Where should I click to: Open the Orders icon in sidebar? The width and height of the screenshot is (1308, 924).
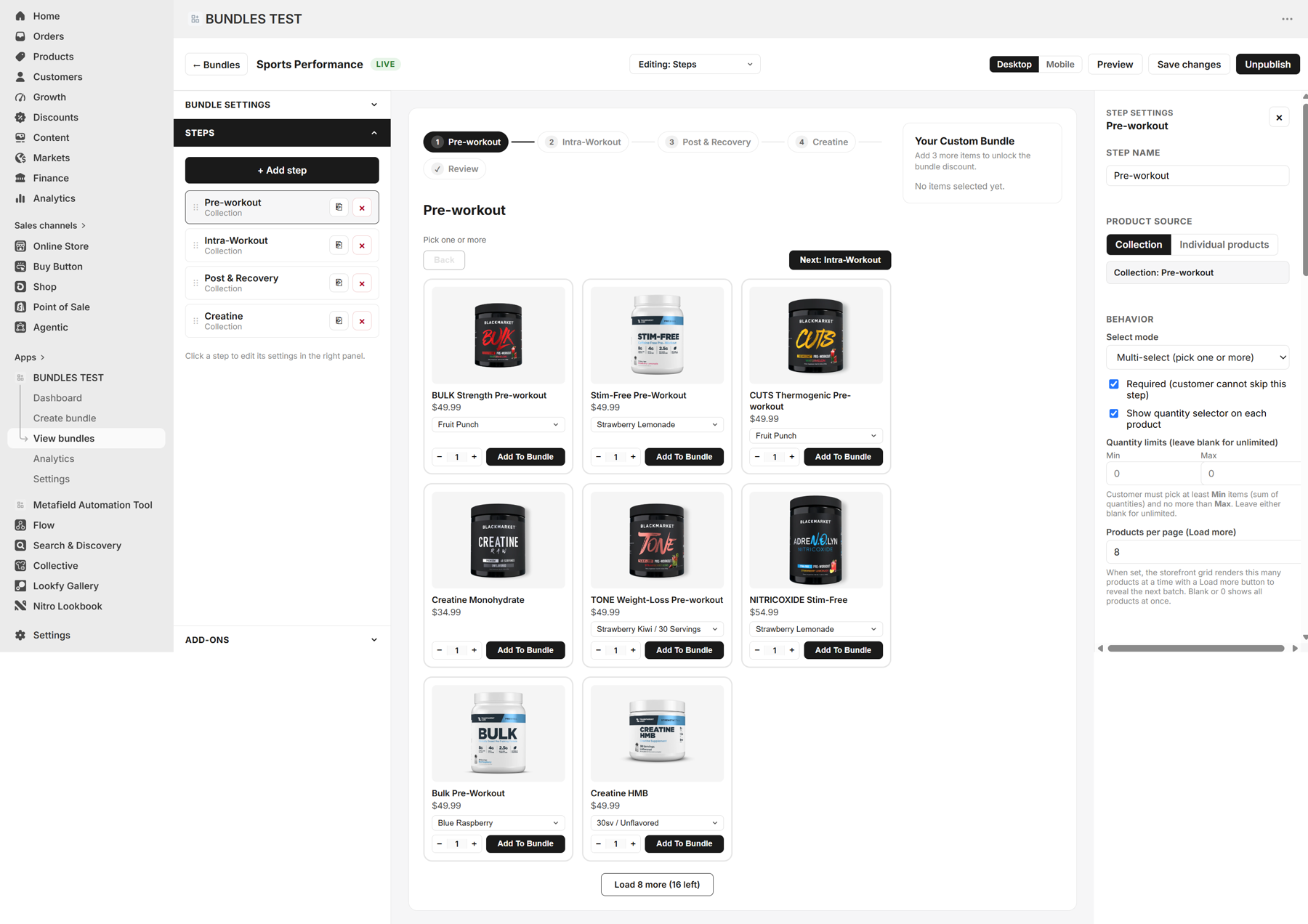(x=20, y=36)
